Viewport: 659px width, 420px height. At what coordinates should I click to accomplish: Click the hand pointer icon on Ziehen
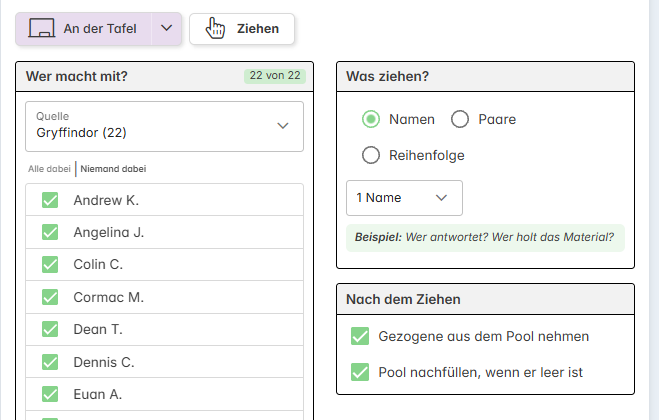pyautogui.click(x=215, y=28)
